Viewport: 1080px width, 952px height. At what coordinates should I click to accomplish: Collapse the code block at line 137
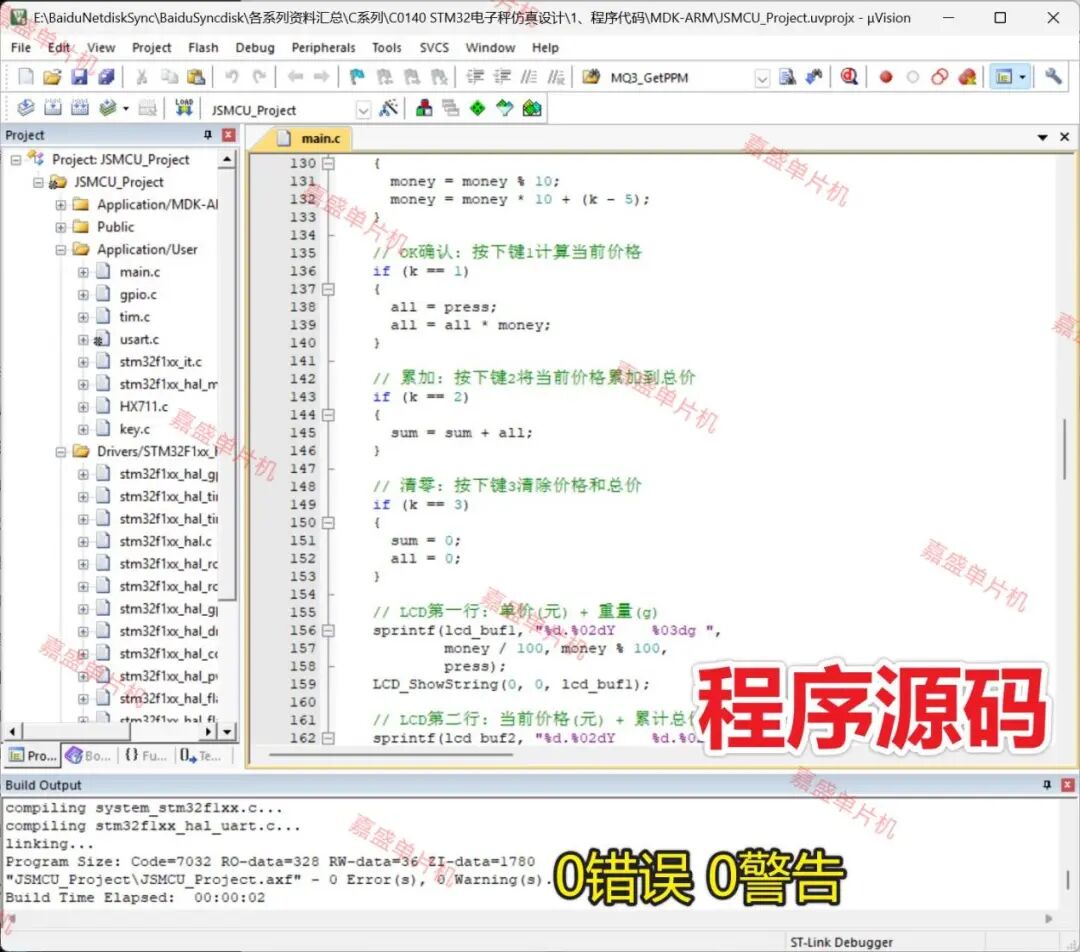[x=329, y=289]
